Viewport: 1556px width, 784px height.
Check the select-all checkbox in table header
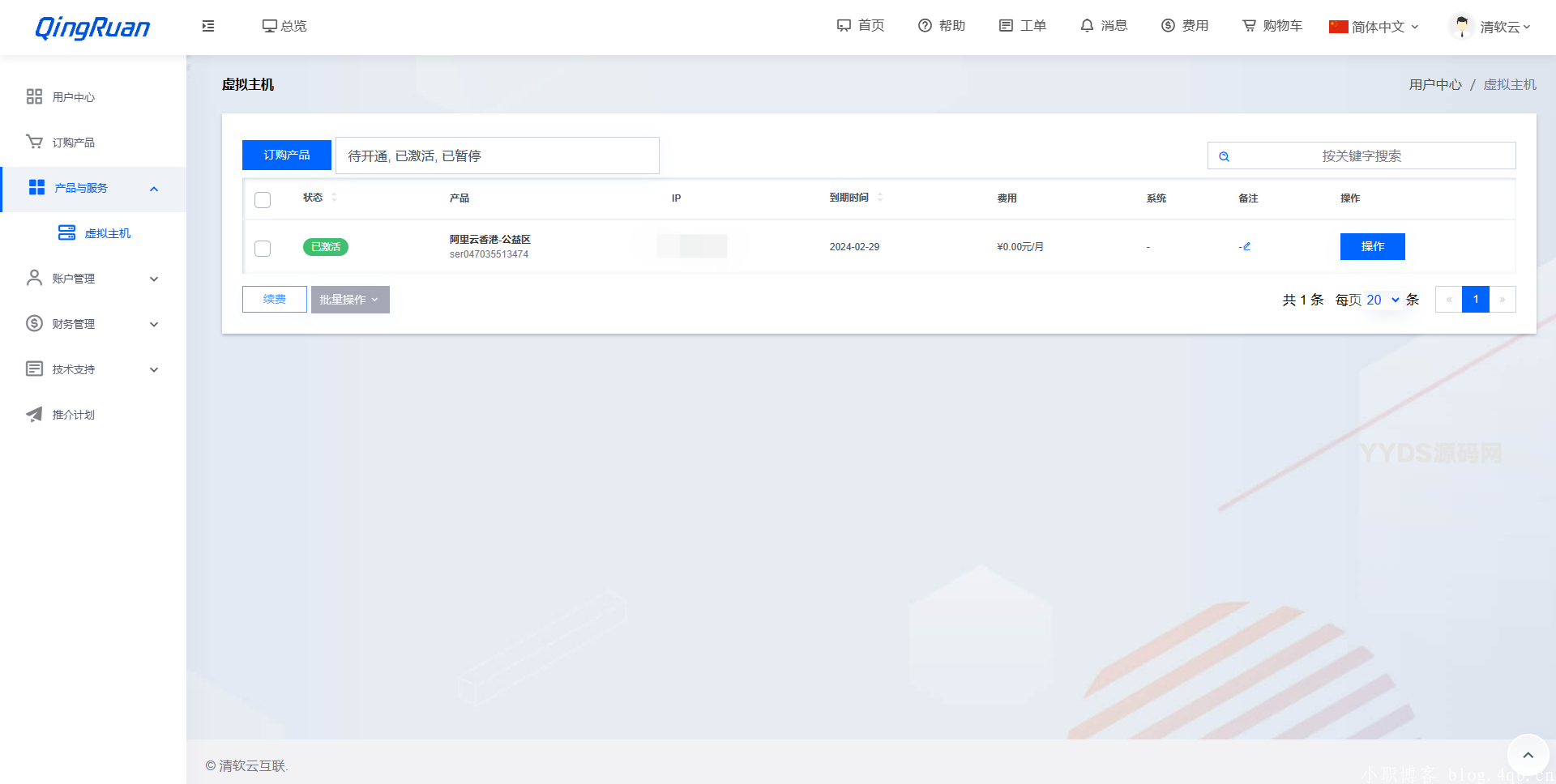pos(263,199)
